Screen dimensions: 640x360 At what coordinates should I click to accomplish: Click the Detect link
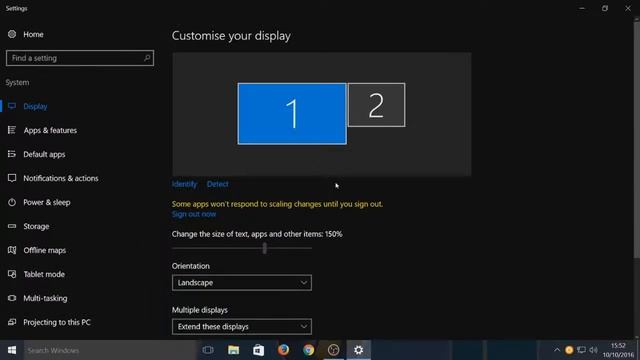pyautogui.click(x=218, y=184)
